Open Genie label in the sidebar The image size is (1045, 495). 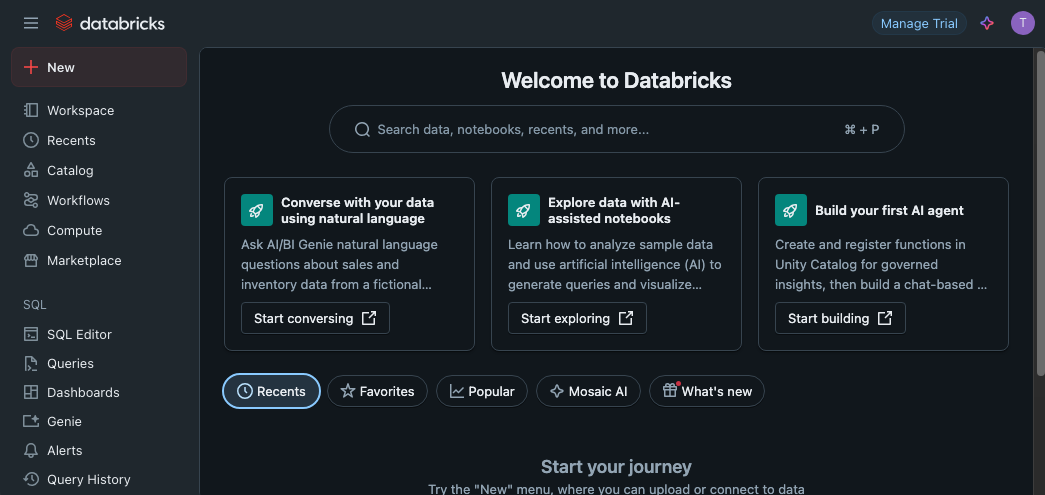(x=64, y=422)
